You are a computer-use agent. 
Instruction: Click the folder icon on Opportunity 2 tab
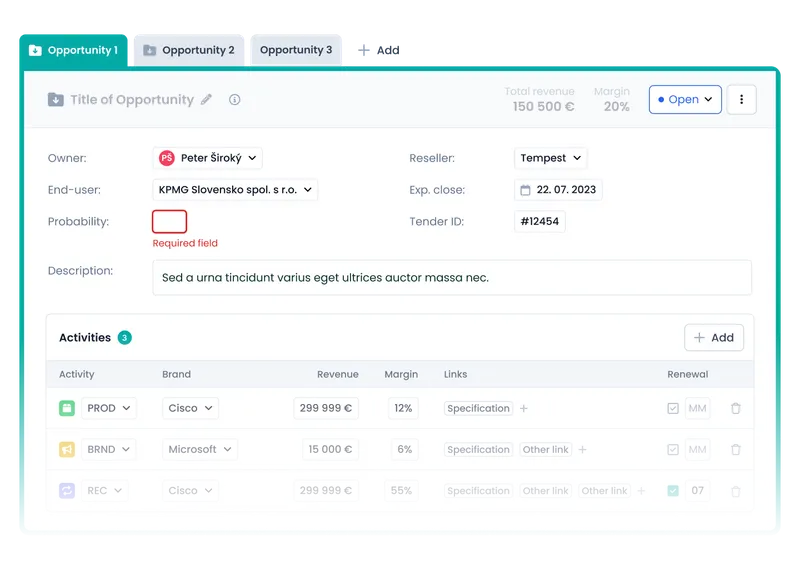pos(149,50)
